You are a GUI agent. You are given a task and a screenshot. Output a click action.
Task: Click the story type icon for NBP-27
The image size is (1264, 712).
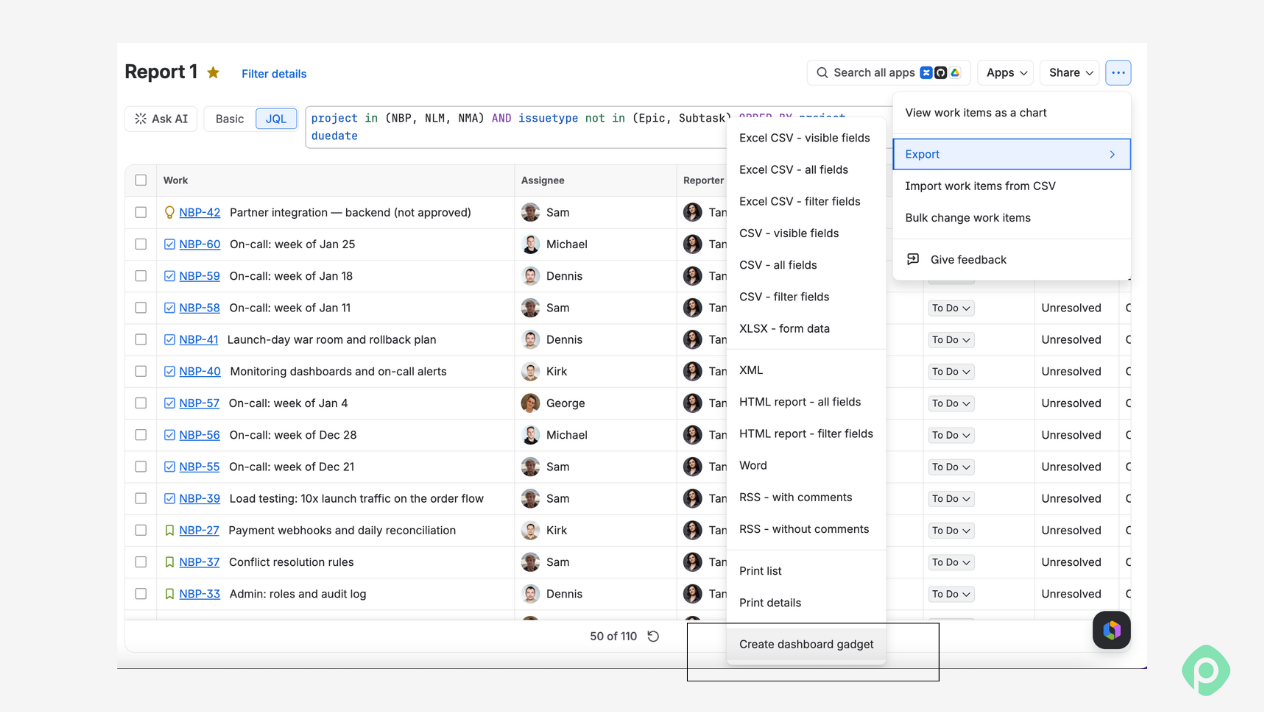tap(169, 530)
